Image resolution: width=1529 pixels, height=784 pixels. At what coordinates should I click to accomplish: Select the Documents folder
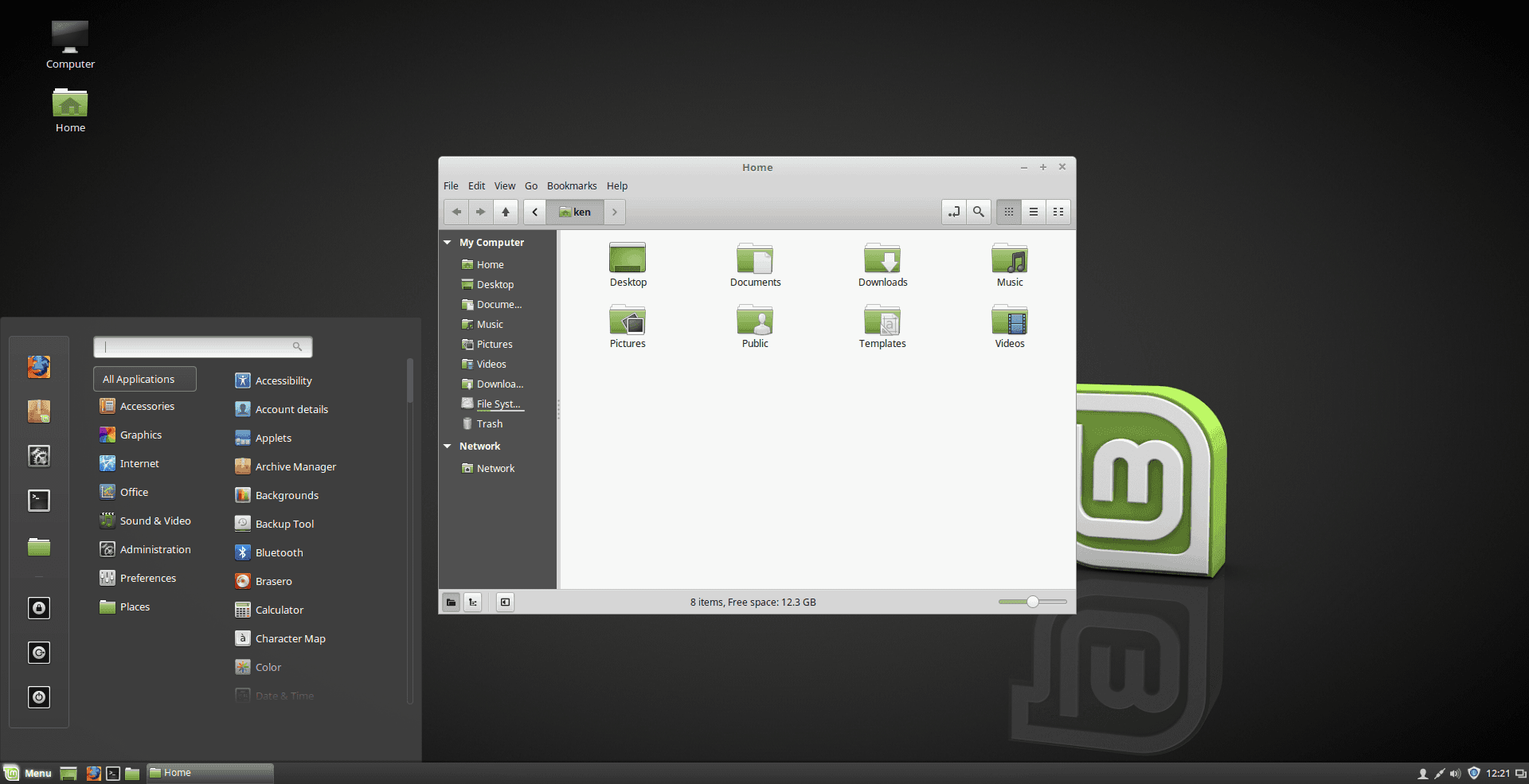pos(755,265)
